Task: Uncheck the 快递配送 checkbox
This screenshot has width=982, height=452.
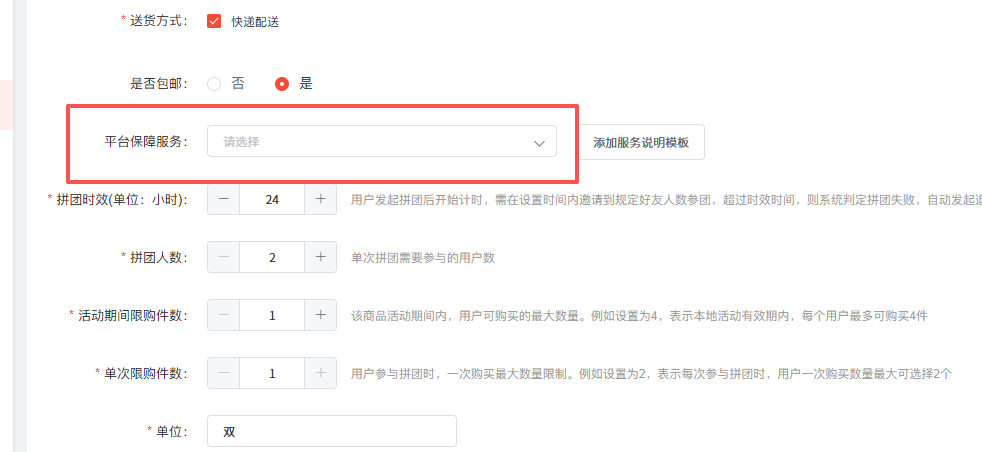Action: click(x=214, y=21)
